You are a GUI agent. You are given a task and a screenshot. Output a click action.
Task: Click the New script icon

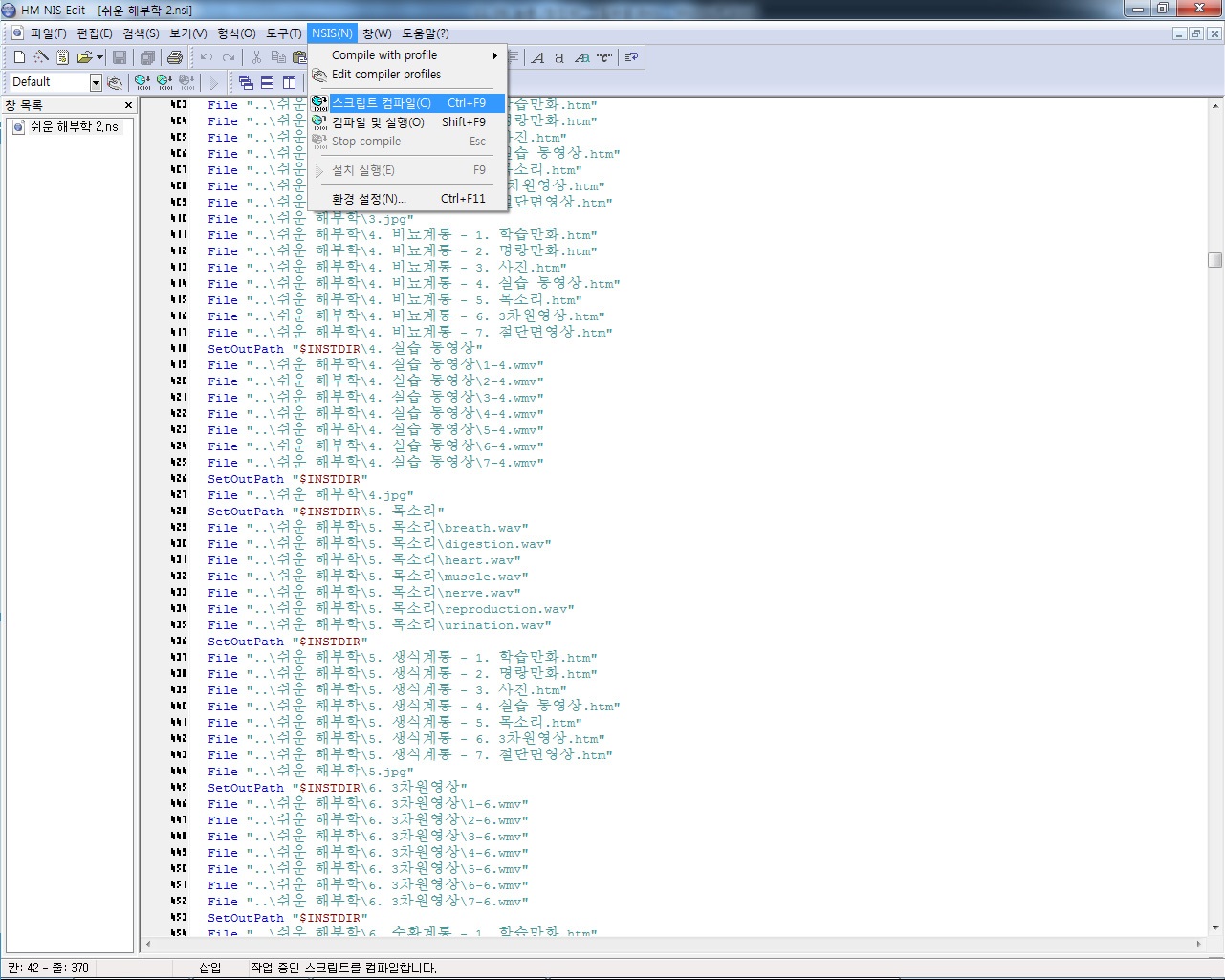[x=19, y=57]
